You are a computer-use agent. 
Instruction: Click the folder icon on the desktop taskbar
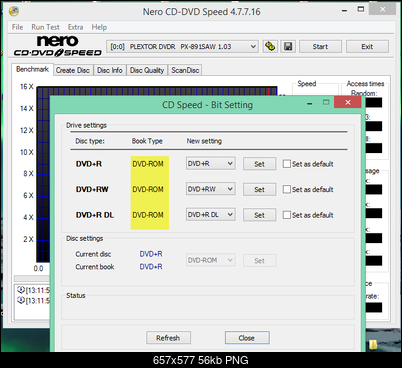click(373, 344)
